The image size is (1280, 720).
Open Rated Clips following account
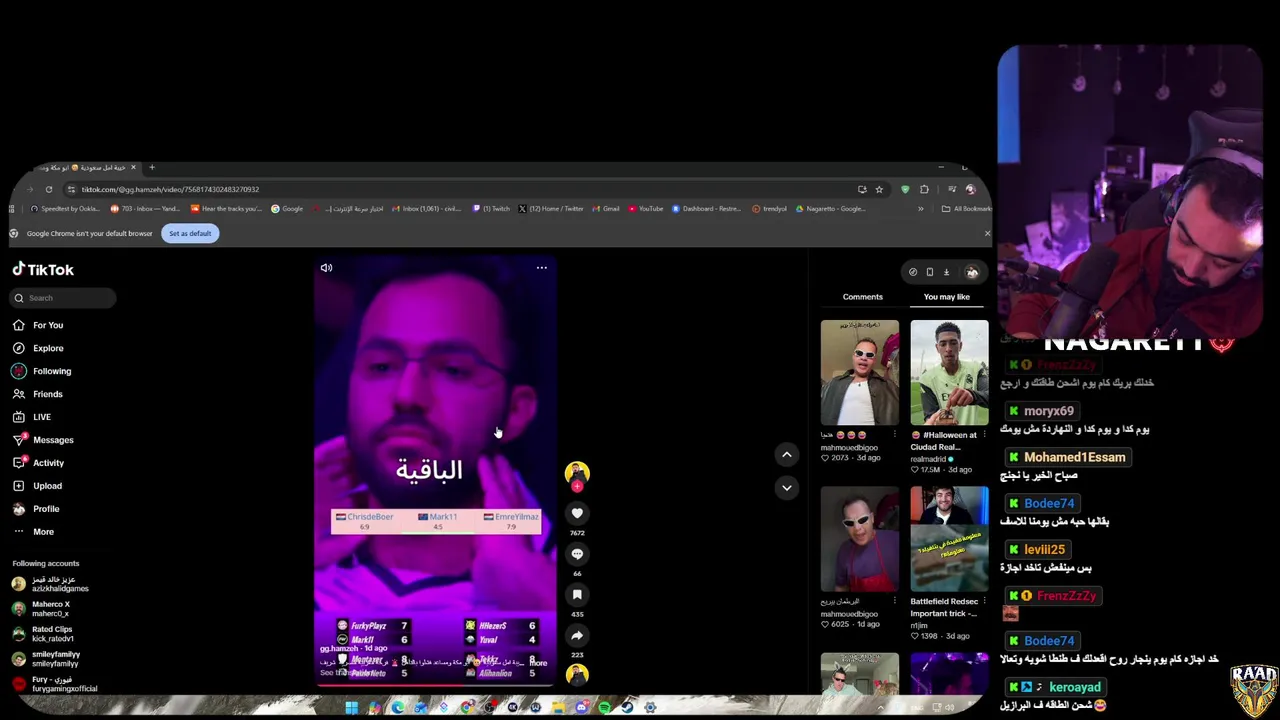42,634
